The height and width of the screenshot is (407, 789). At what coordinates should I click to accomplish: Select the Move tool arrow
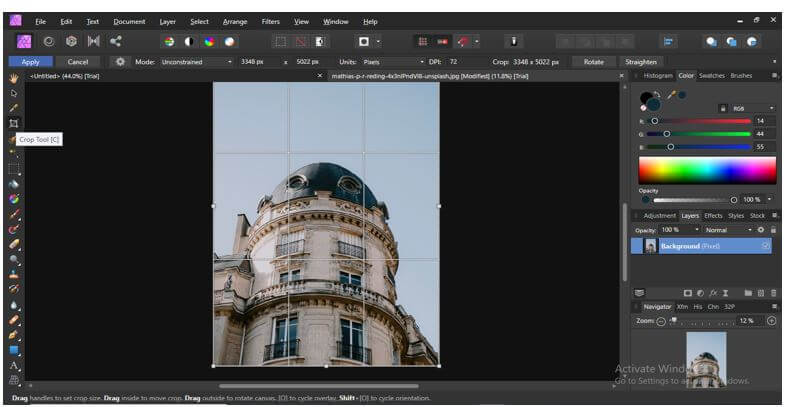(14, 93)
